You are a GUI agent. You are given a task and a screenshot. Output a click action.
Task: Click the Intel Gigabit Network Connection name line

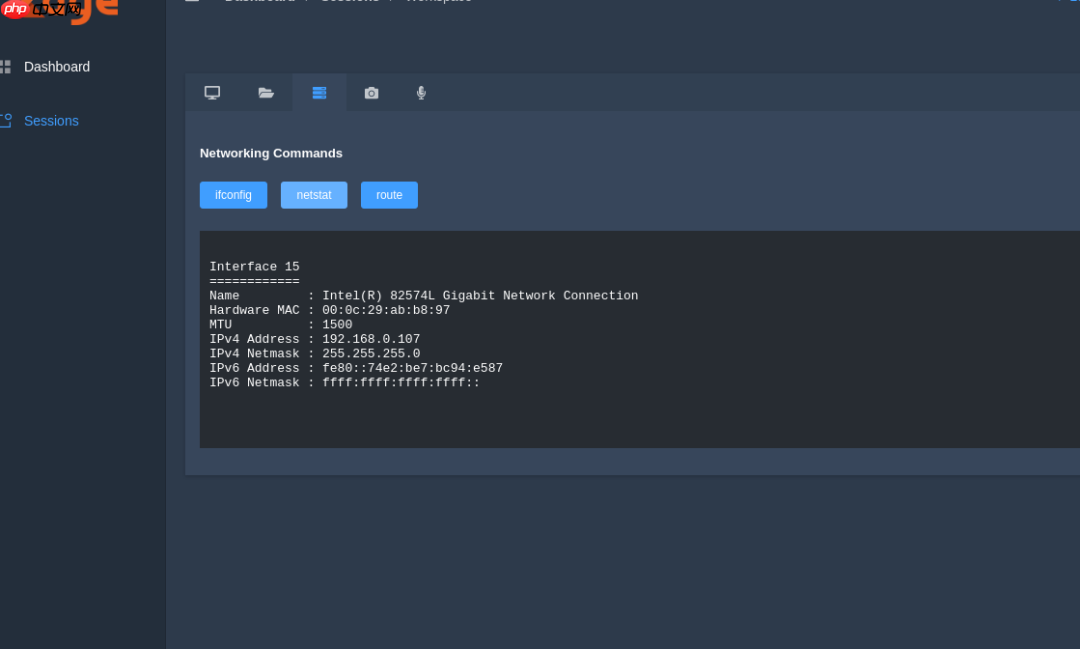tap(423, 296)
